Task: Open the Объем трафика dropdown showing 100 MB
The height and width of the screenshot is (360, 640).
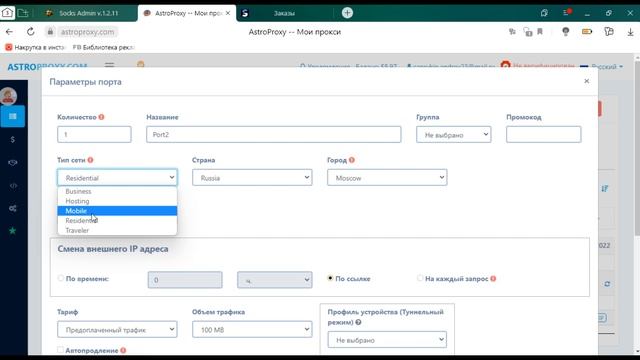Action: [252, 329]
